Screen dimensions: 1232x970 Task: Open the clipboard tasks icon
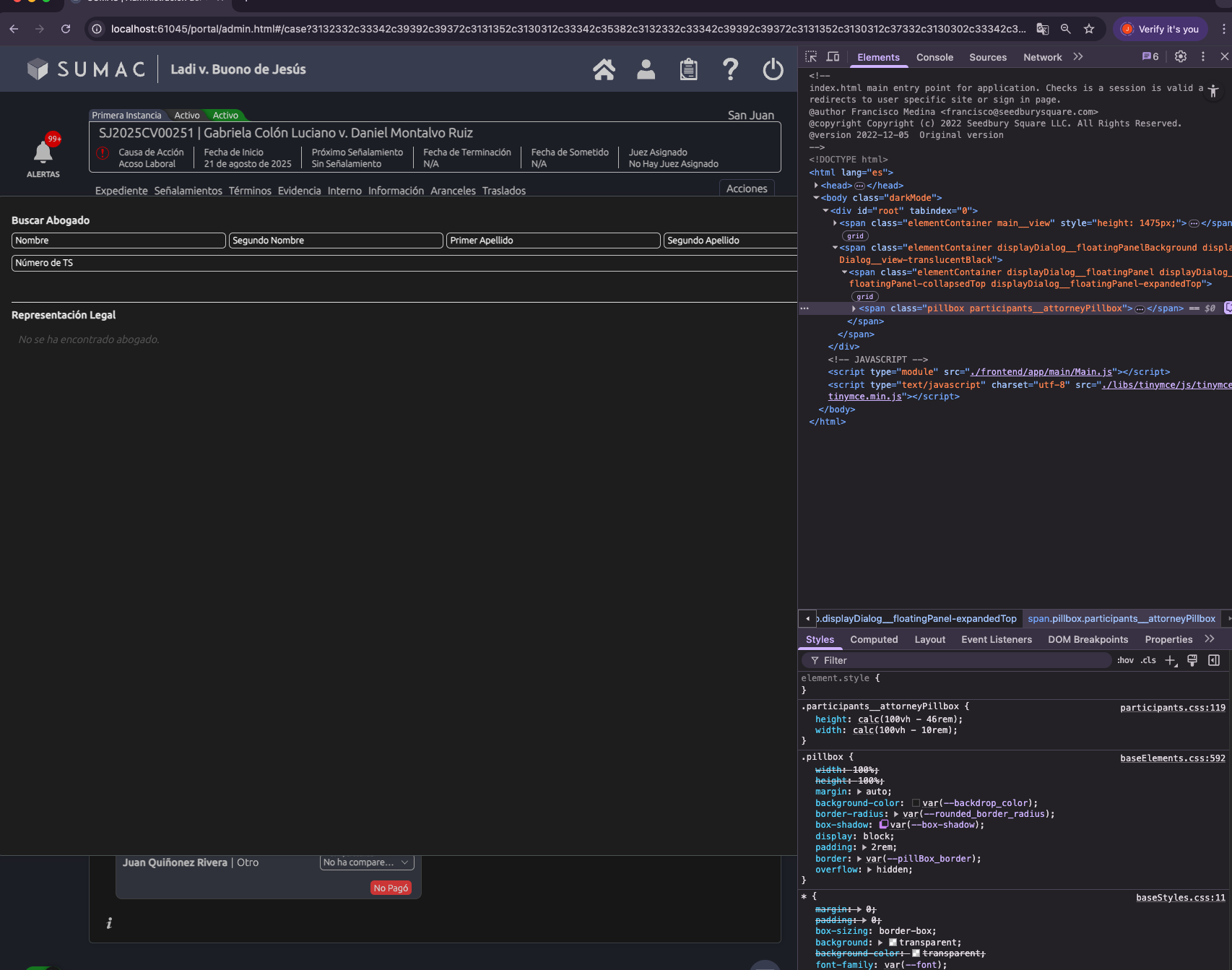click(688, 69)
